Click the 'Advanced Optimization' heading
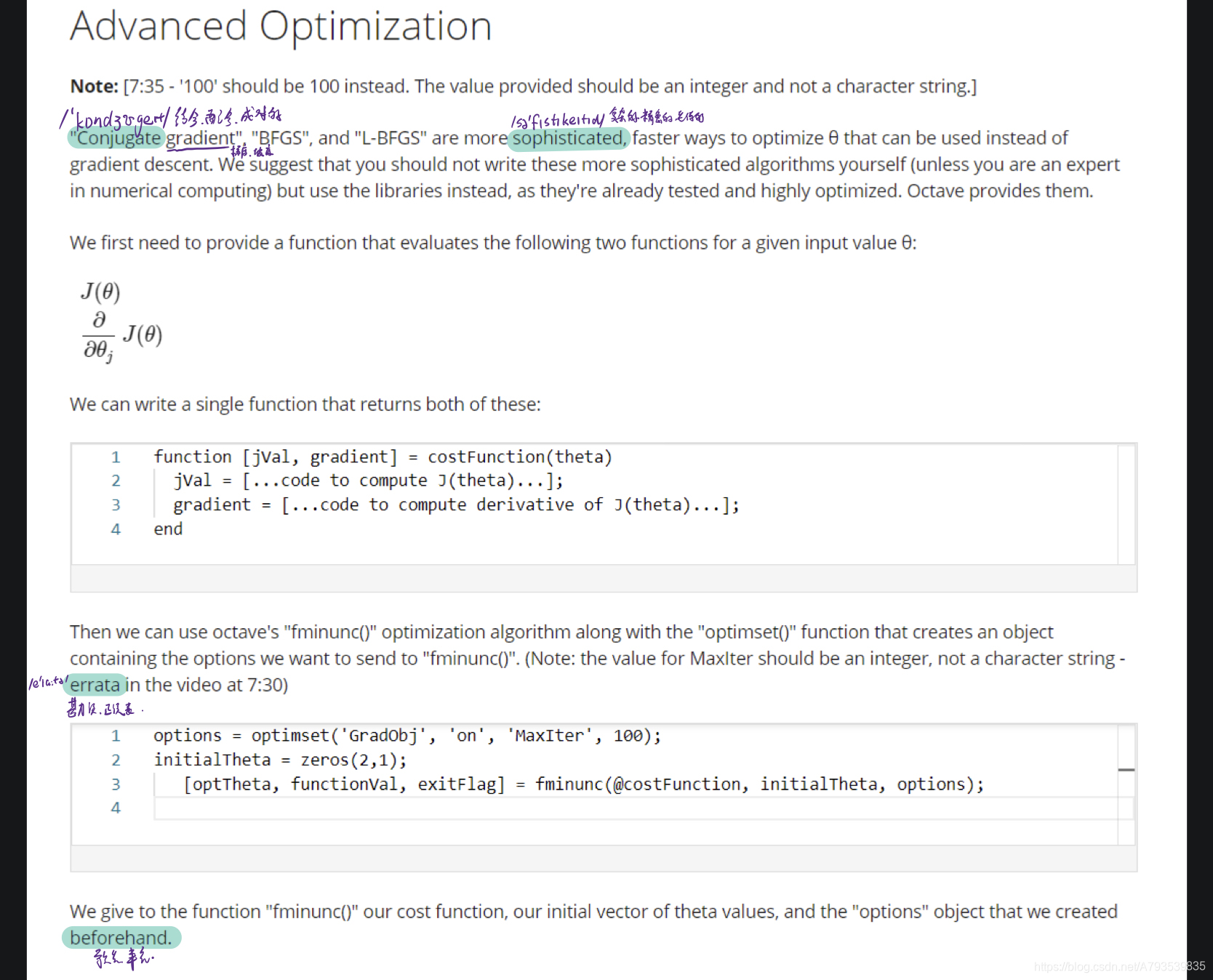Image resolution: width=1213 pixels, height=980 pixels. pyautogui.click(x=281, y=27)
